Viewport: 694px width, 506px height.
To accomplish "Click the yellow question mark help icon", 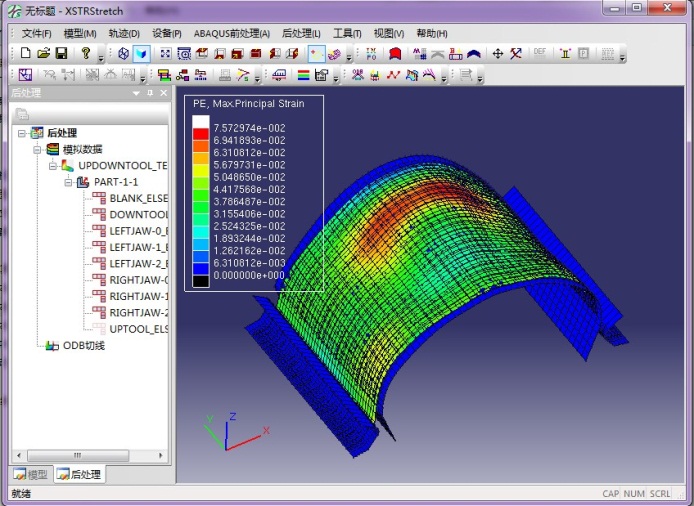I will (86, 53).
